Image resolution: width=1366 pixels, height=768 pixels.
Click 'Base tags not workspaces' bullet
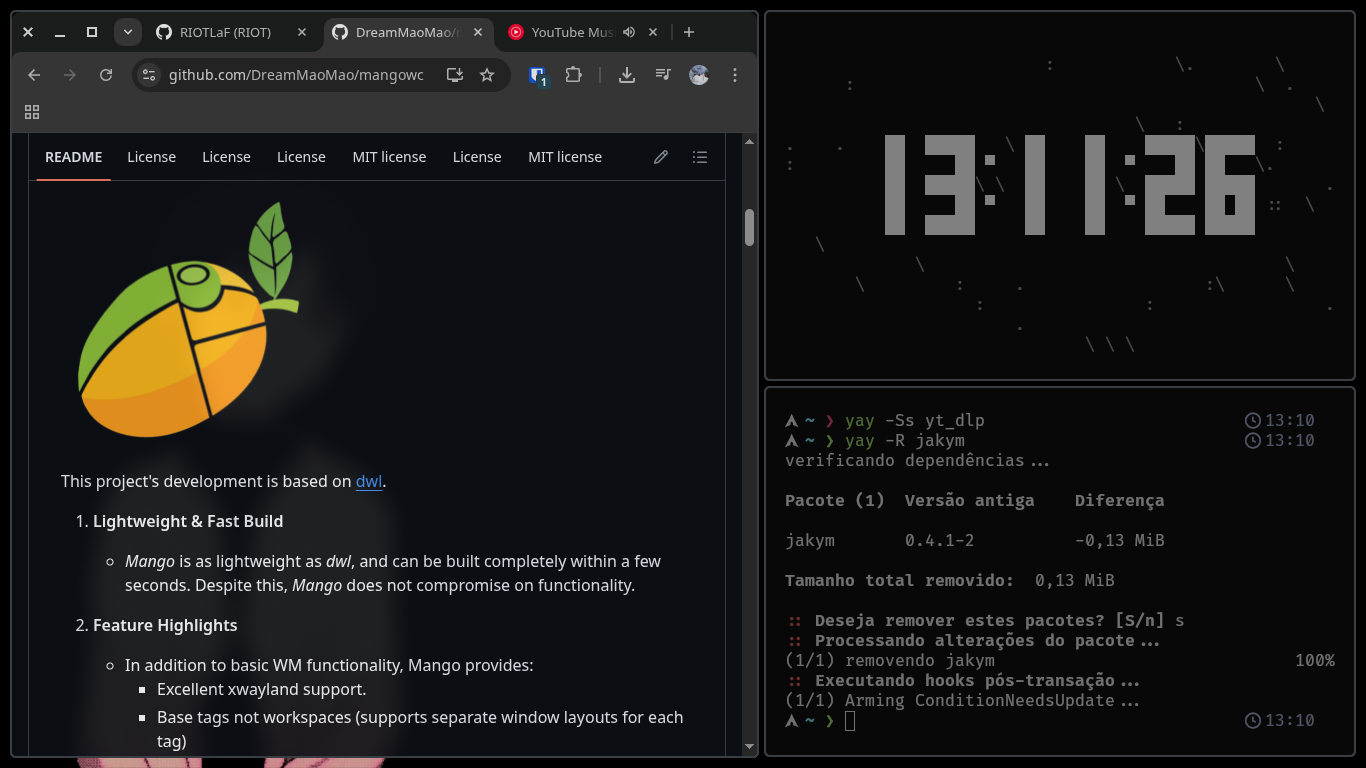click(420, 729)
